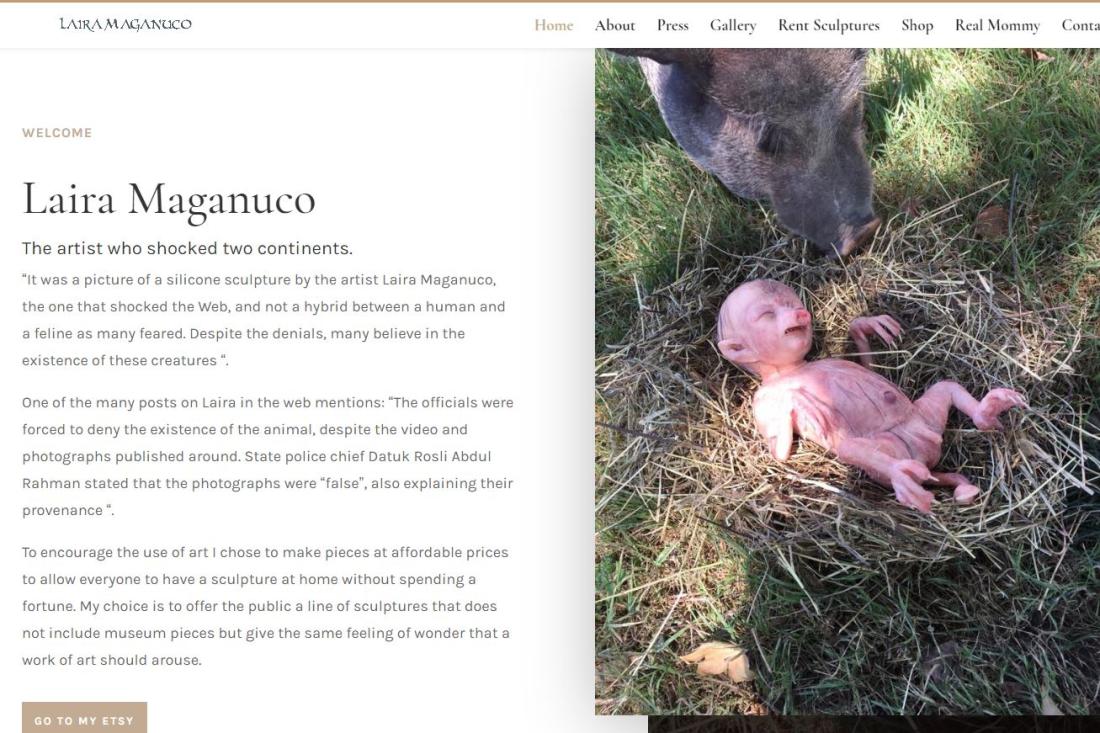Open the Gallery page
Image resolution: width=1100 pixels, height=733 pixels.
pos(733,25)
